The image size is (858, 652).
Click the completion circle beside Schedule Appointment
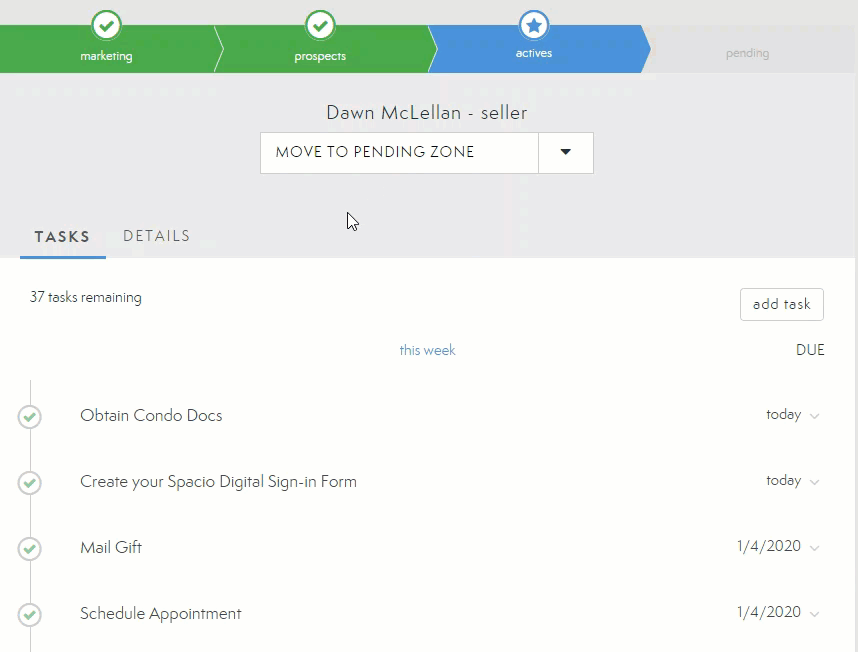29,614
